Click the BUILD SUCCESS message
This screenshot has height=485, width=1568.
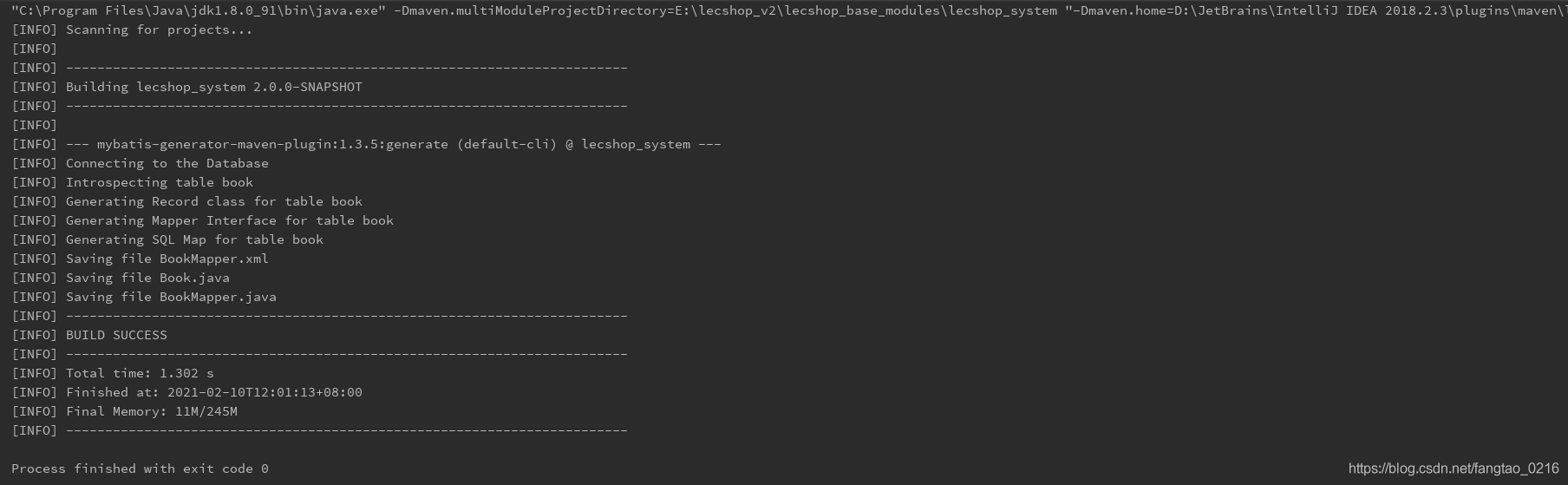coord(116,335)
